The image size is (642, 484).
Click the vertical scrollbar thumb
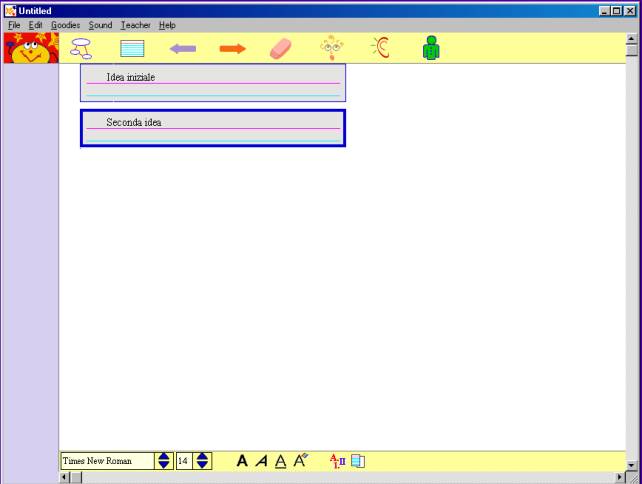click(631, 50)
